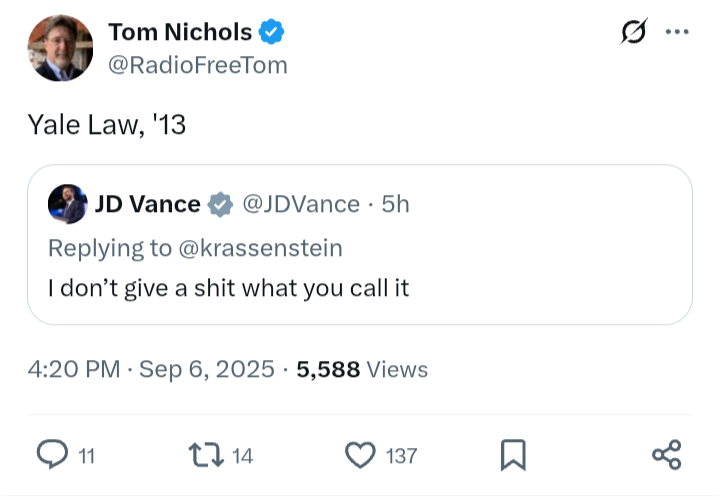The width and height of the screenshot is (720, 500).
Task: Click the 5h timestamp on quoted tweet
Action: pos(396,204)
